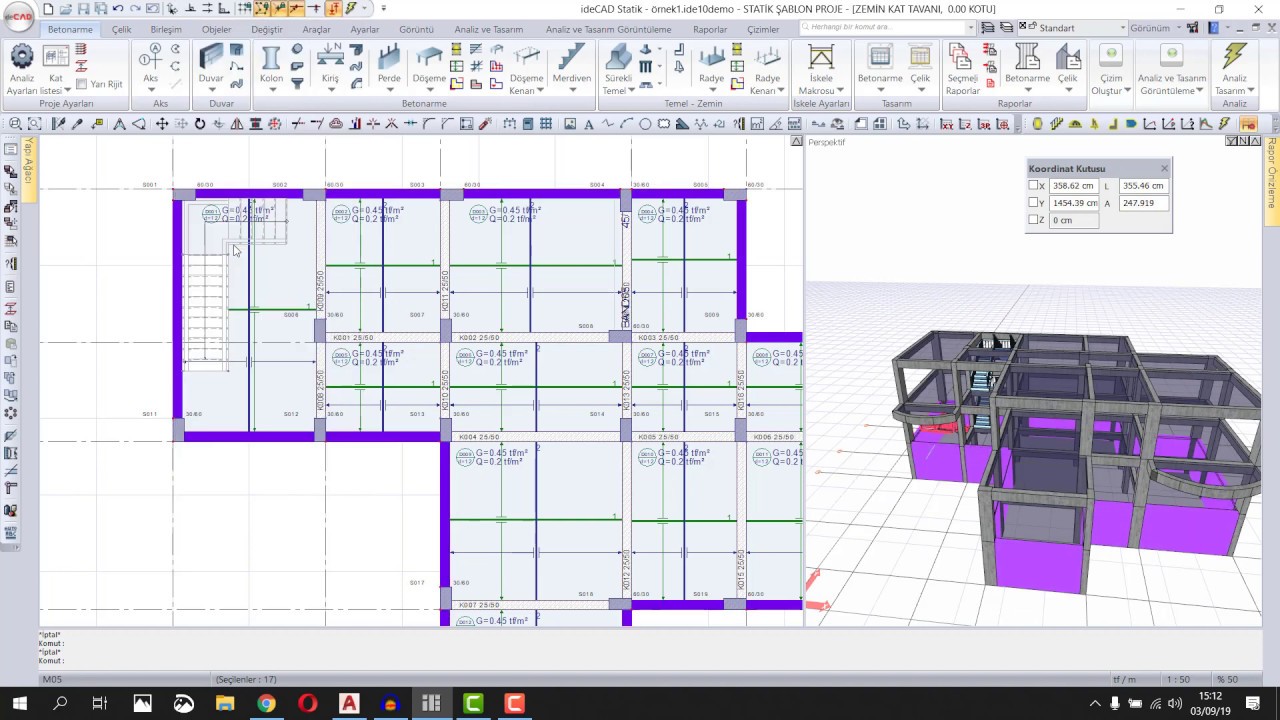The height and width of the screenshot is (720, 1280).
Task: Open the Betonarme design button in Tasarım
Action: click(x=880, y=65)
